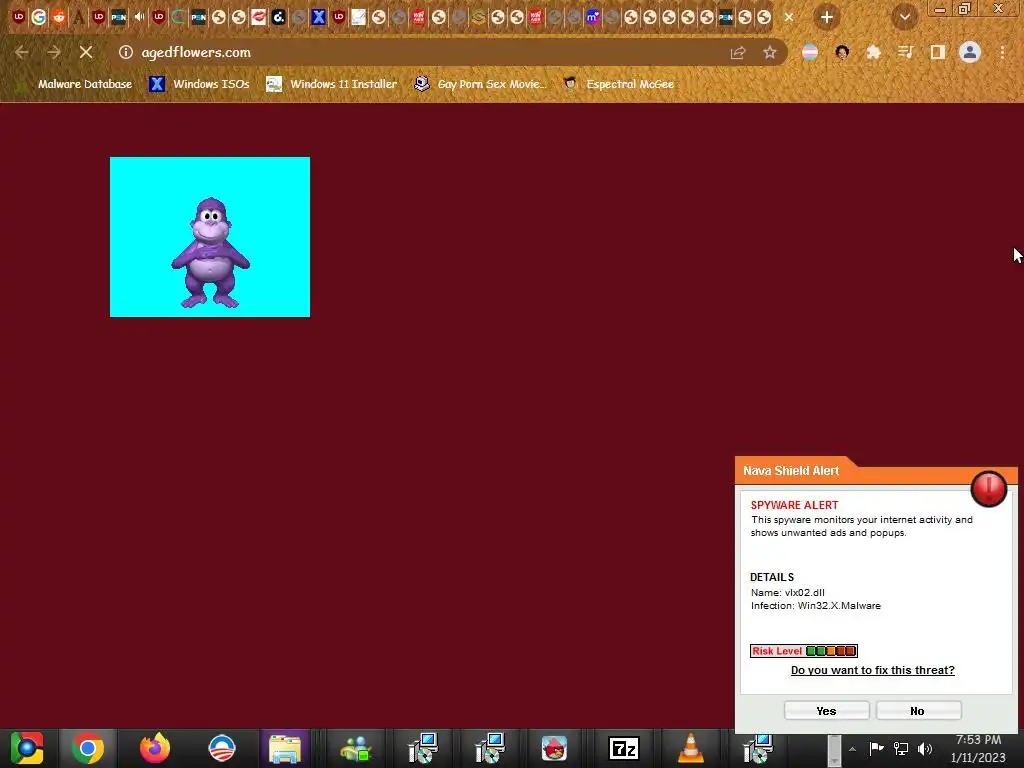The width and height of the screenshot is (1024, 768).
Task: Go forward to the next page
Action: click(x=54, y=52)
